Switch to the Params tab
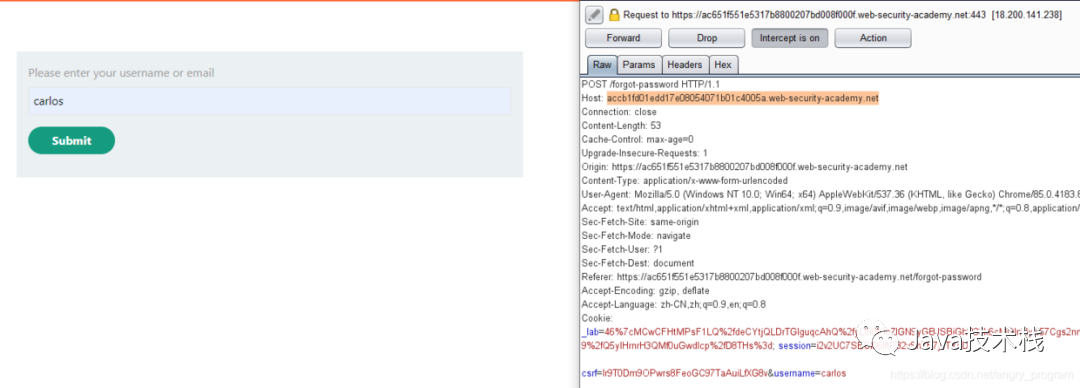This screenshot has width=1080, height=388. pos(639,65)
